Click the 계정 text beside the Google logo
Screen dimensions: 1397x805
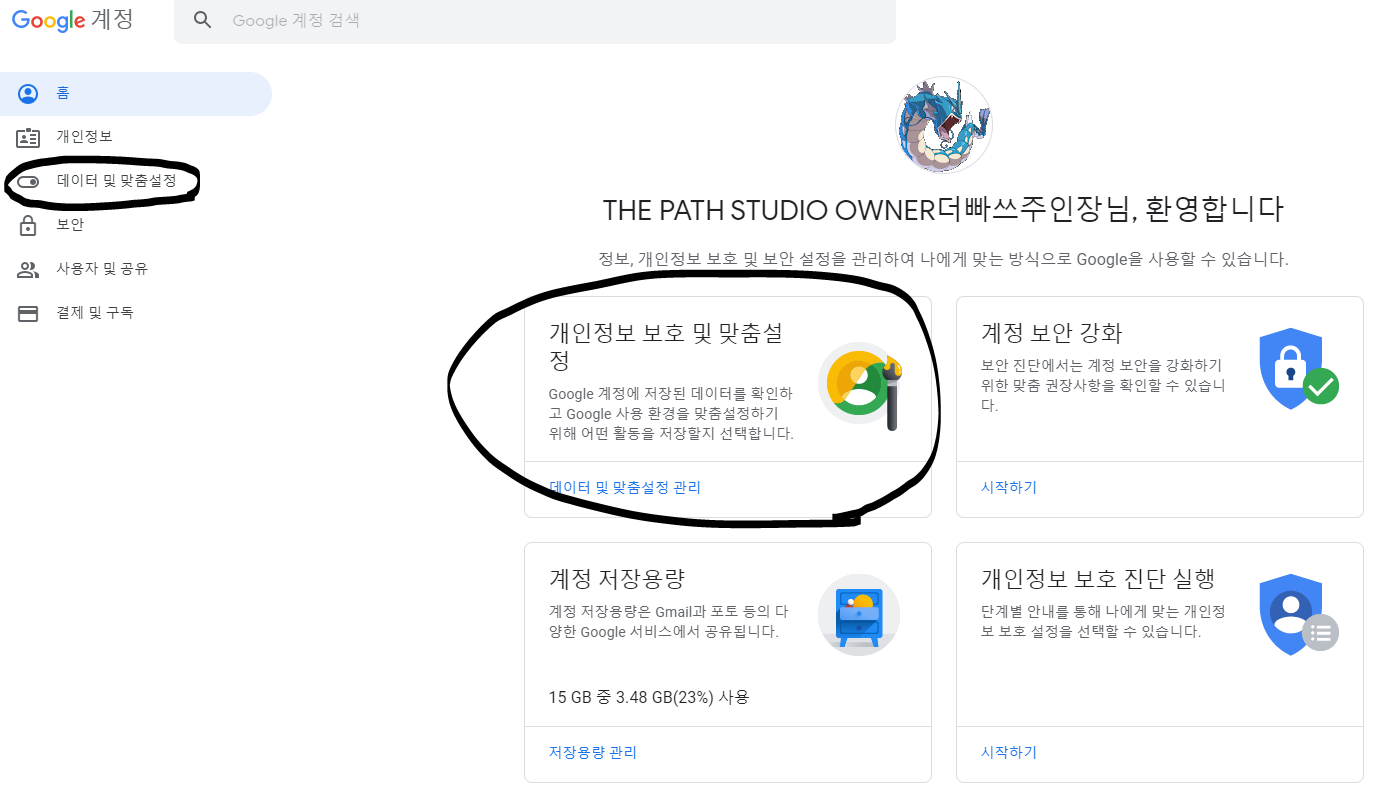tap(113, 20)
